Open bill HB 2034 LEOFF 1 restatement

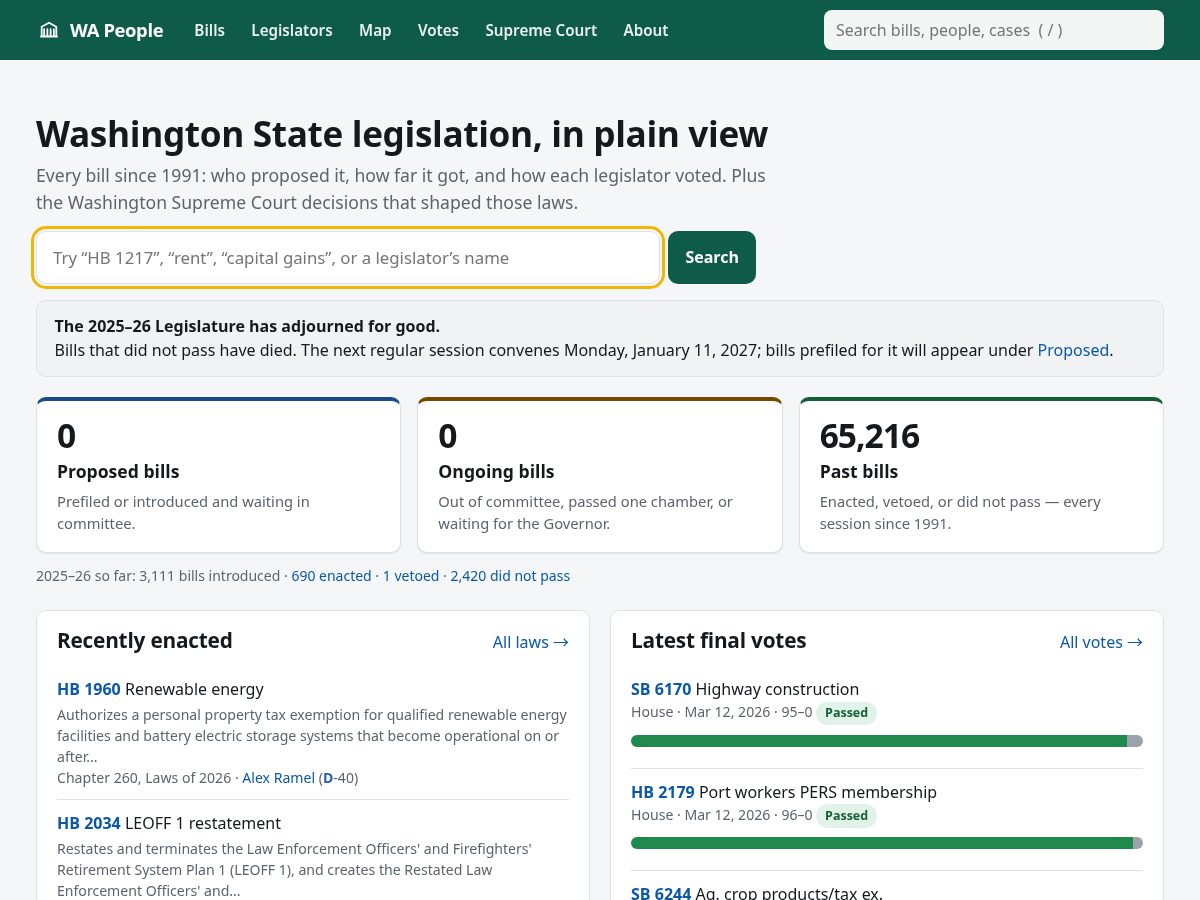point(169,823)
